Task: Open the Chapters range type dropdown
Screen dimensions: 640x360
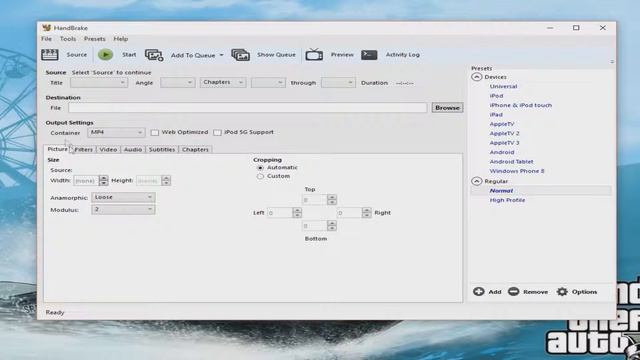Action: [x=223, y=82]
